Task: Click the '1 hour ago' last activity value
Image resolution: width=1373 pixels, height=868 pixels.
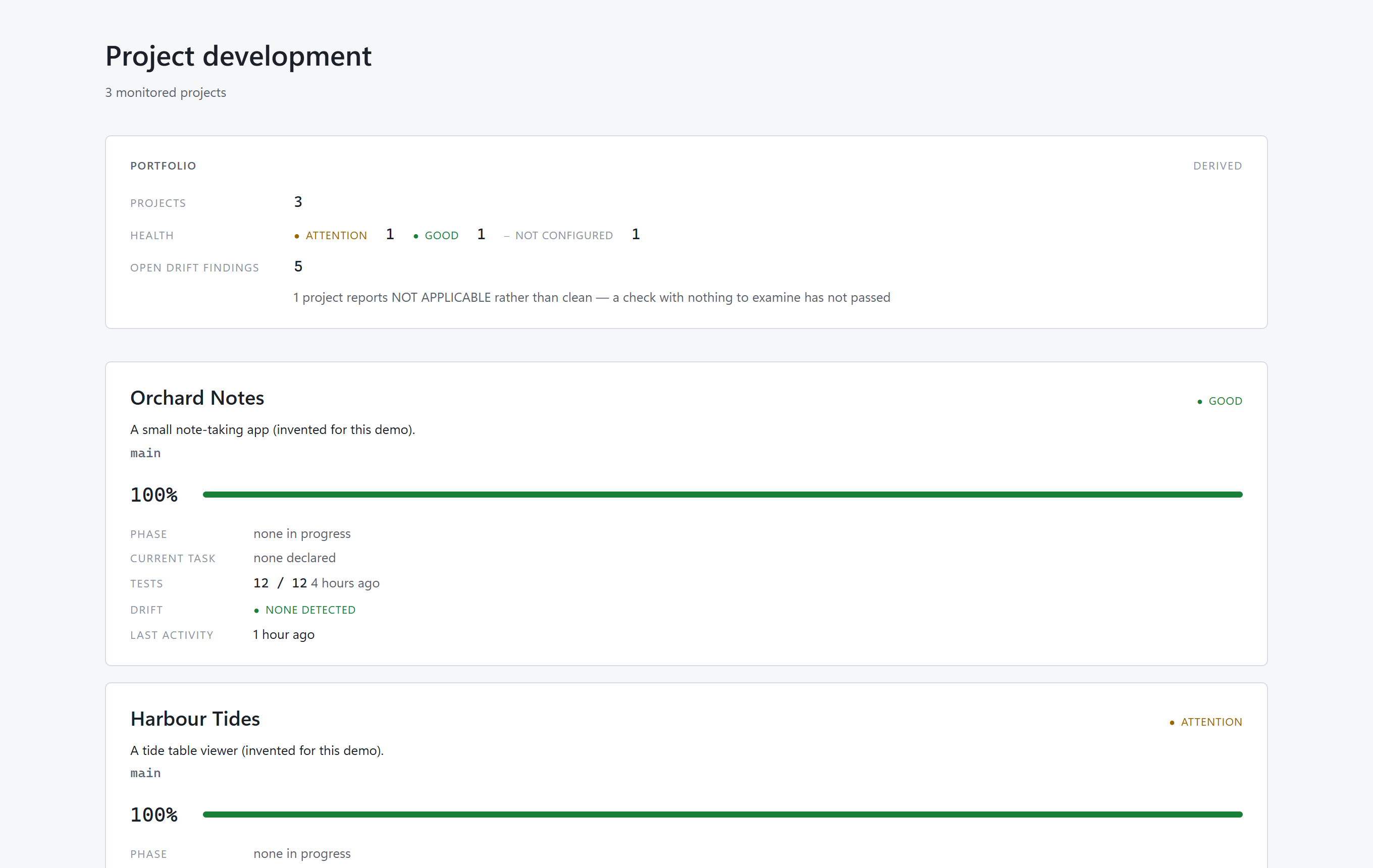Action: (284, 635)
